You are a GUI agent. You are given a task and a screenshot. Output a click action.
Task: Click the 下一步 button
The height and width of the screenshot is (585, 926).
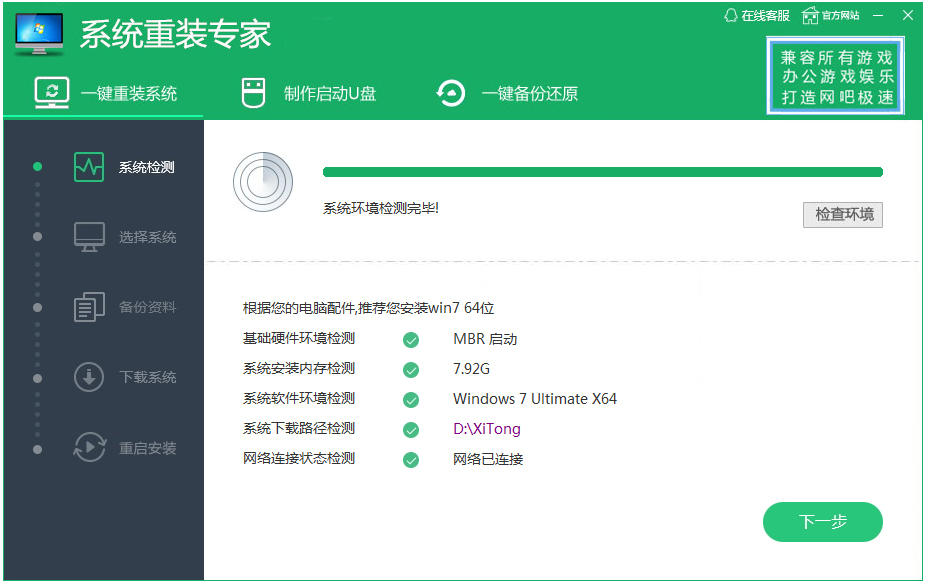tap(822, 522)
